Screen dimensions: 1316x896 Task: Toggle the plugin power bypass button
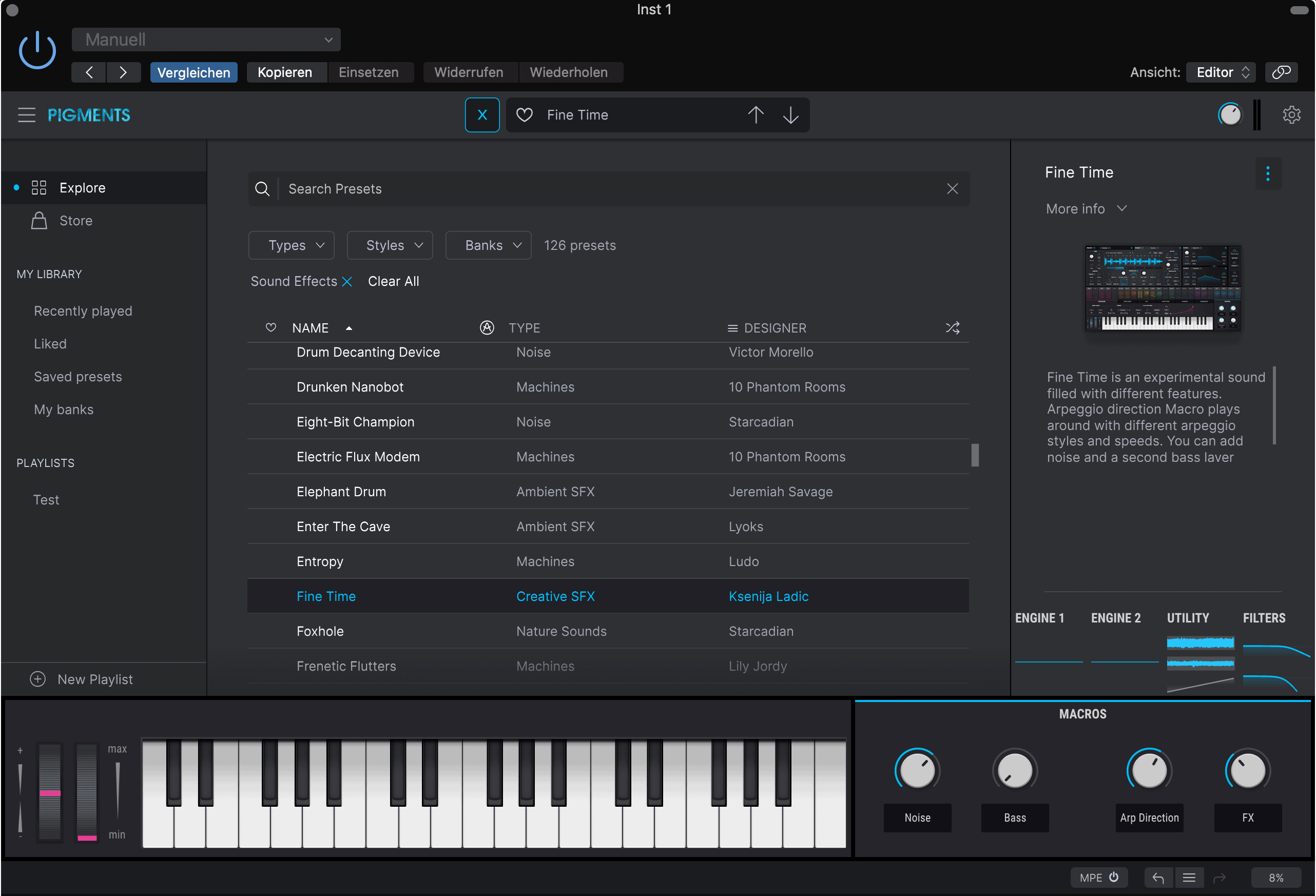(x=37, y=50)
